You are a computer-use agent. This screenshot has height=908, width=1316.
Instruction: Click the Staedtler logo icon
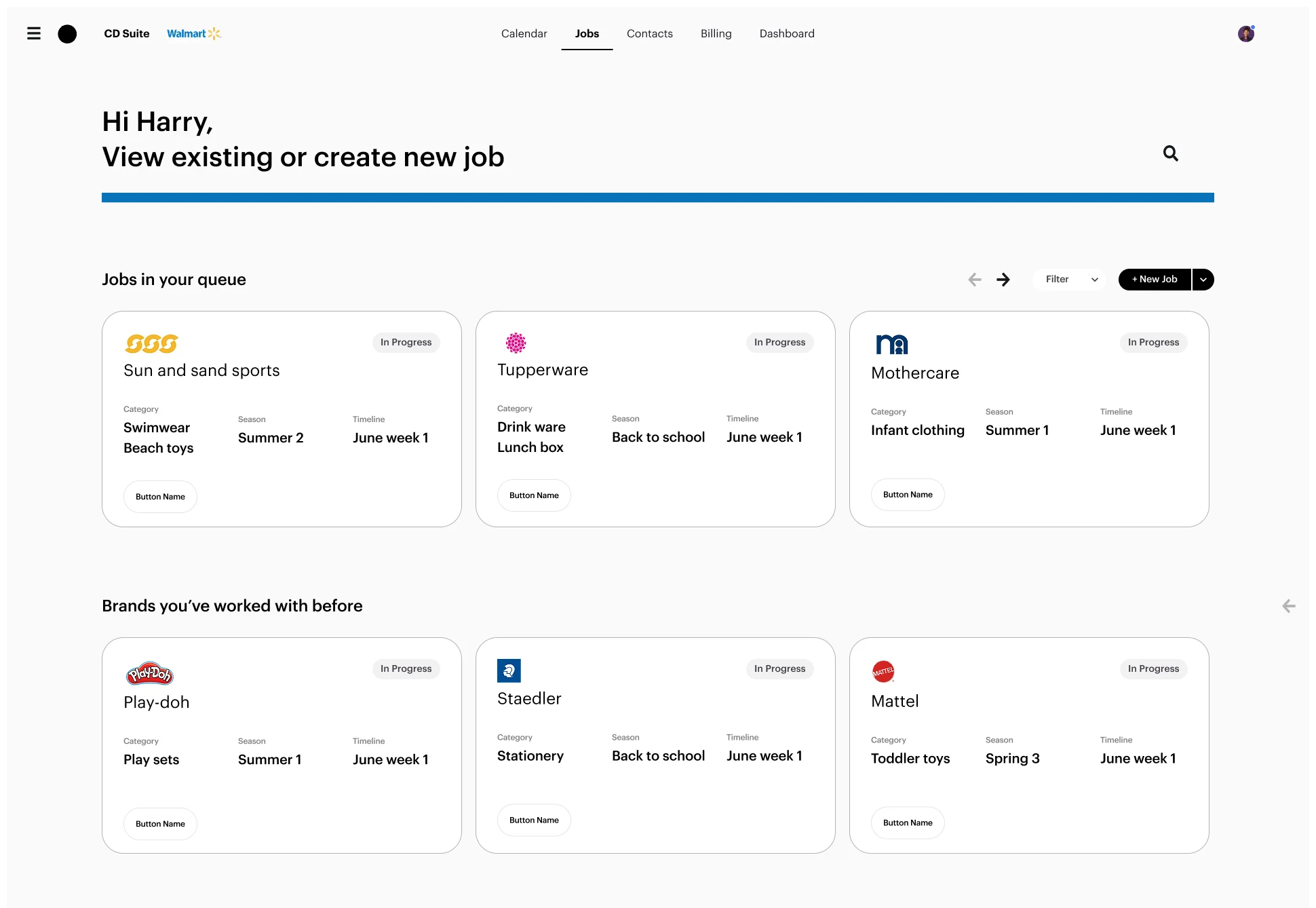[509, 670]
